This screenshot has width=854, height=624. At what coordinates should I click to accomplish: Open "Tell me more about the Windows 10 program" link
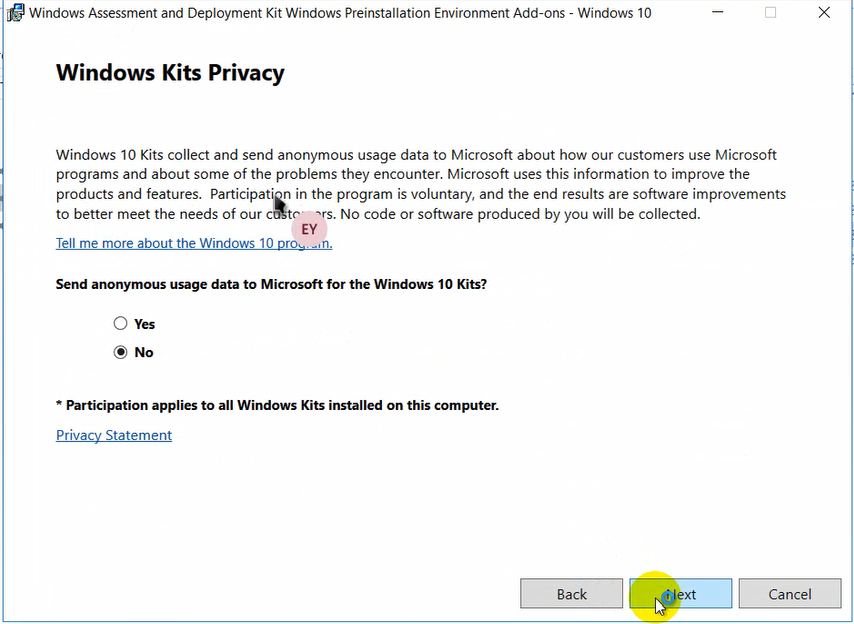(194, 243)
